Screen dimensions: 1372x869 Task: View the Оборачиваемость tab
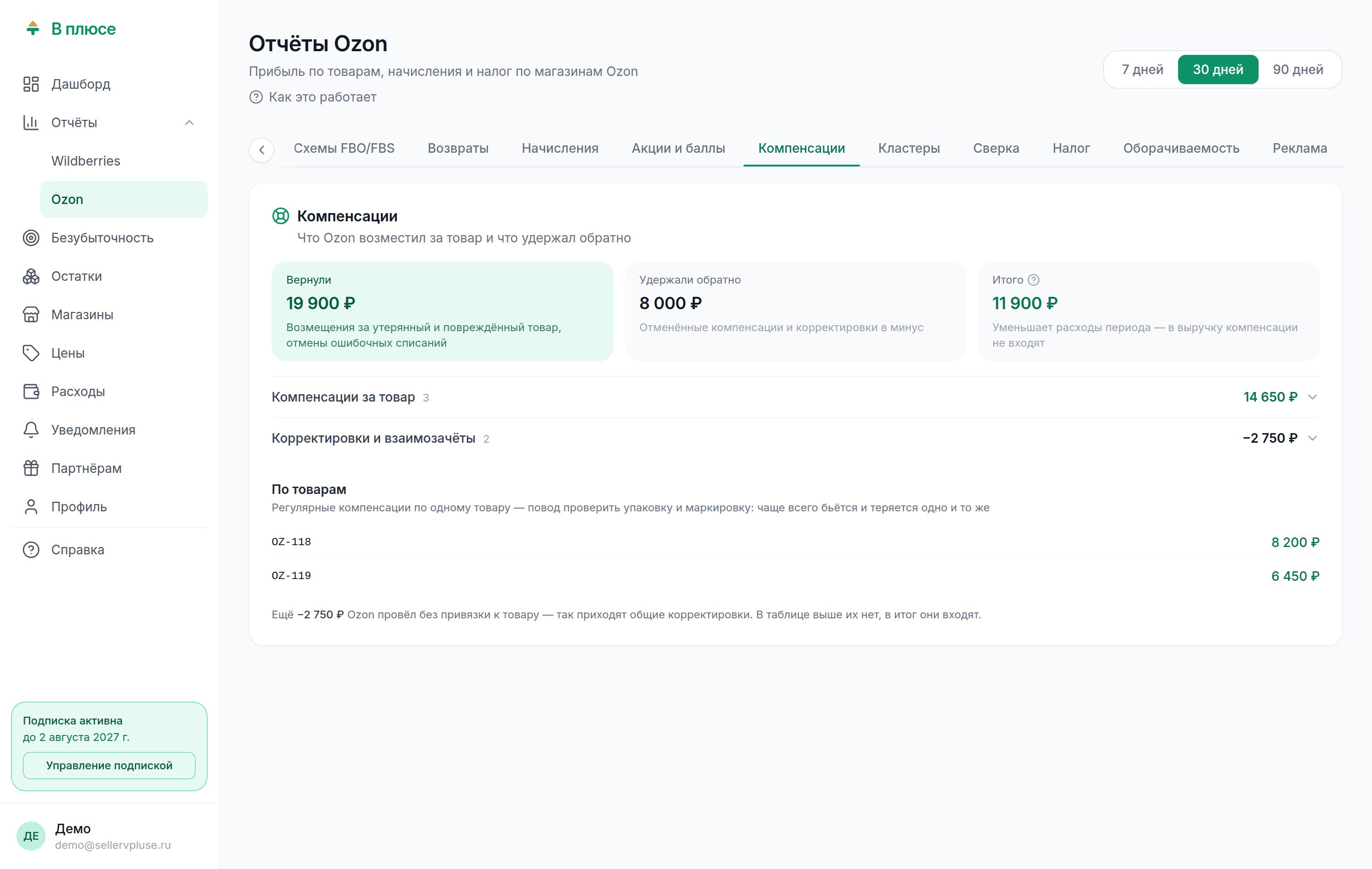[1181, 148]
